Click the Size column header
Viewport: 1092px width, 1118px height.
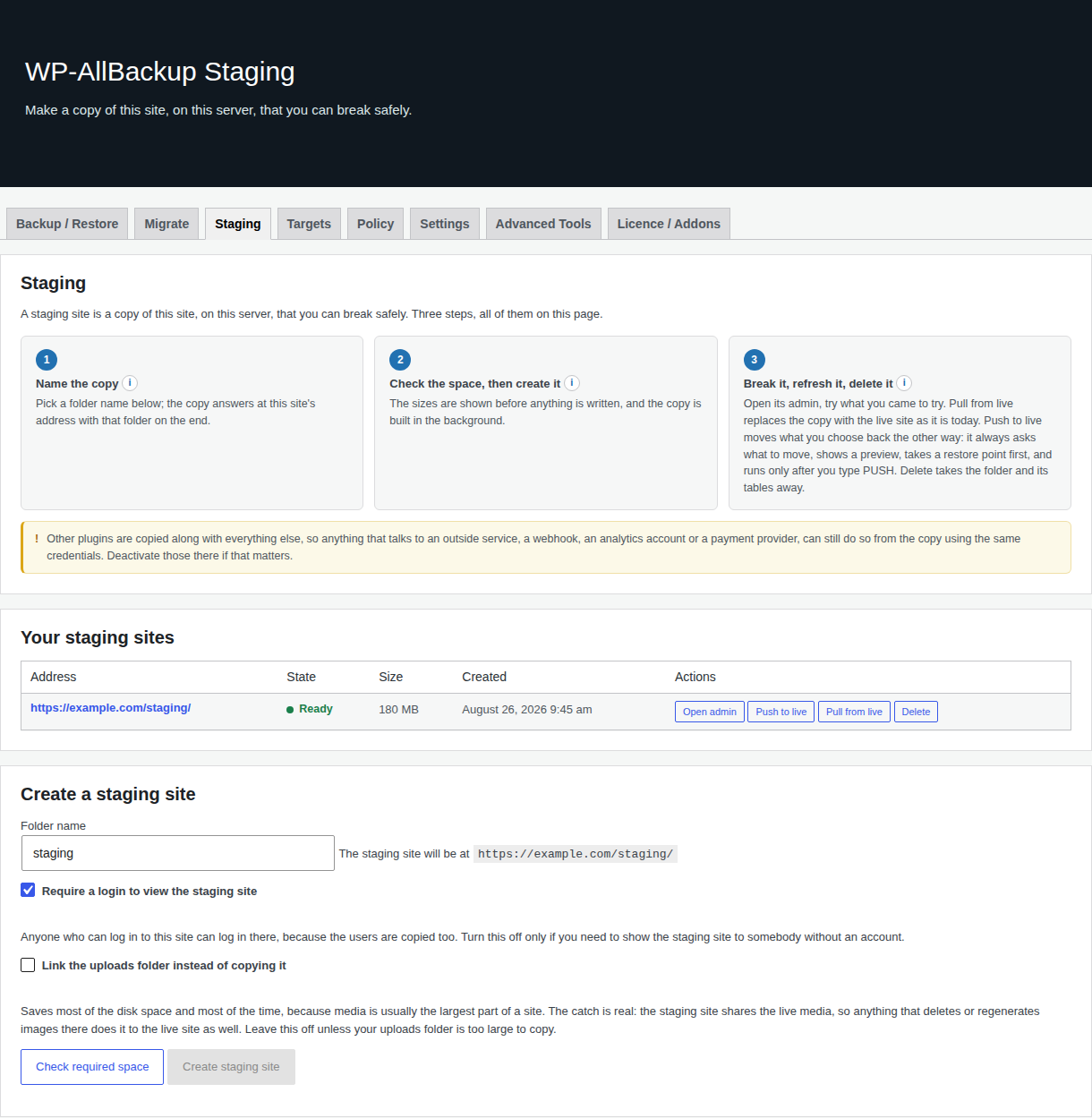click(391, 677)
